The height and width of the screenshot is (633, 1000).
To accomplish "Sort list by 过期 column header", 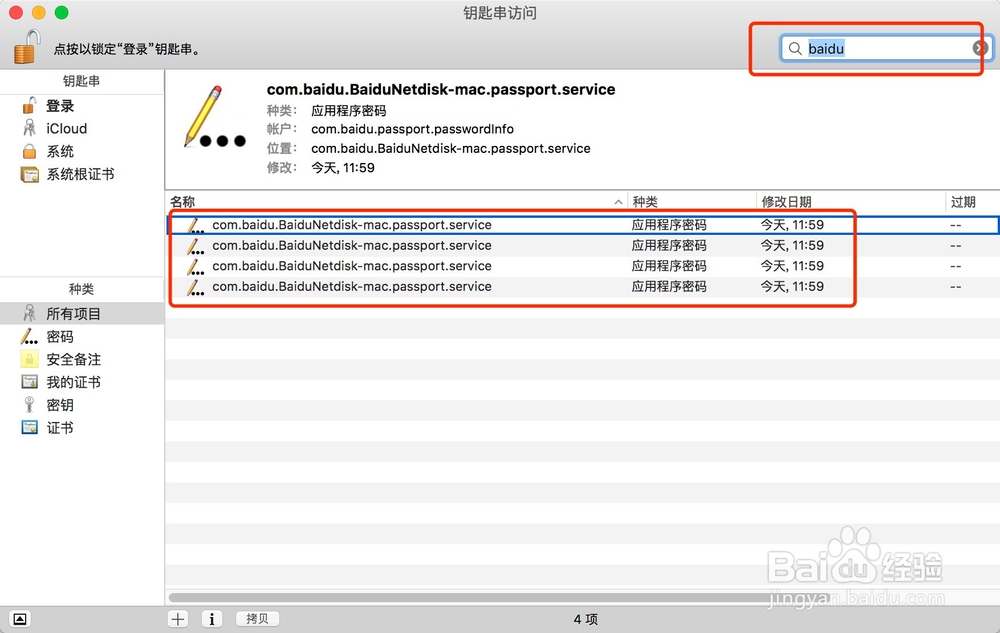I will 972,201.
